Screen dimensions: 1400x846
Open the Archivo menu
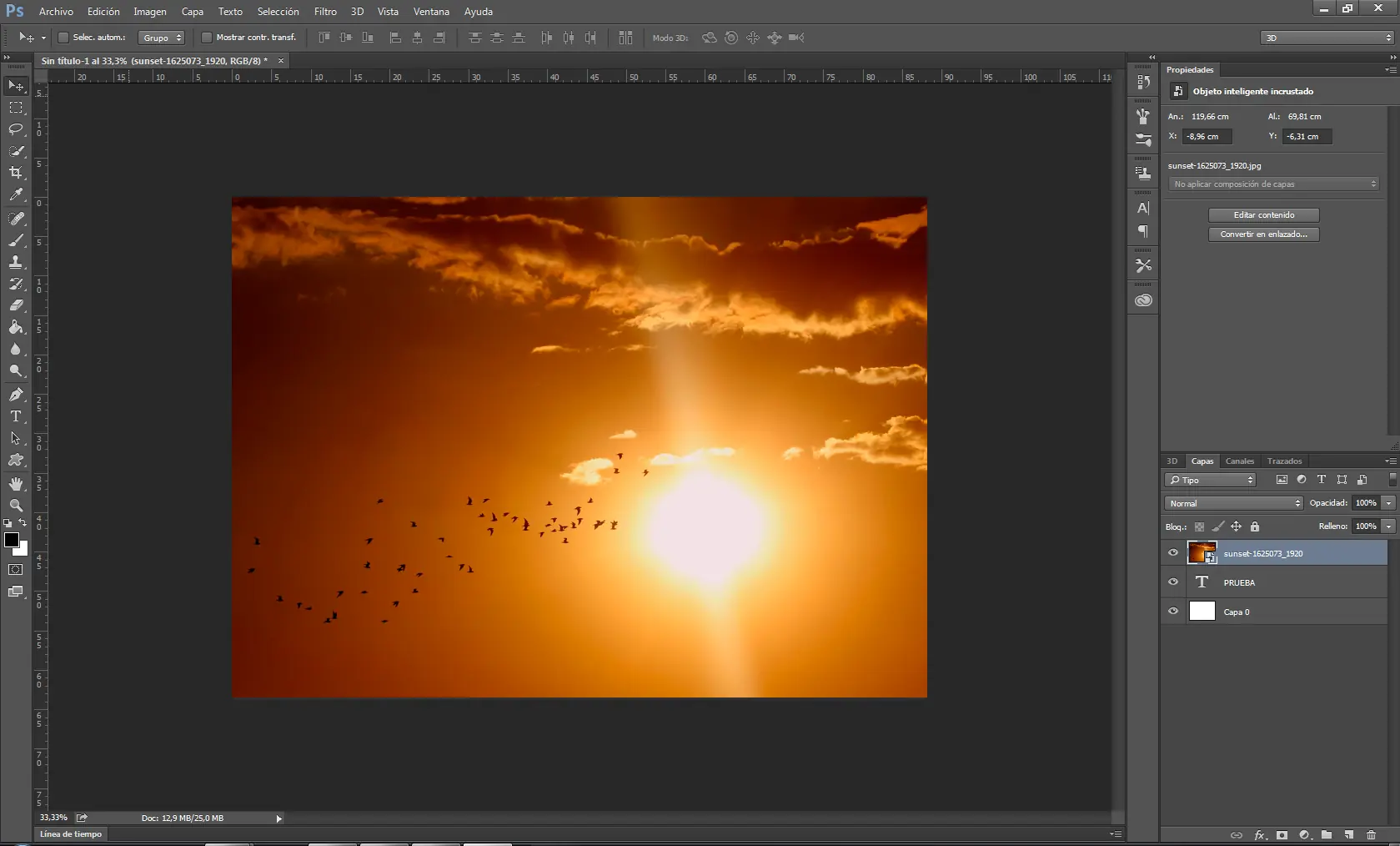coord(56,12)
